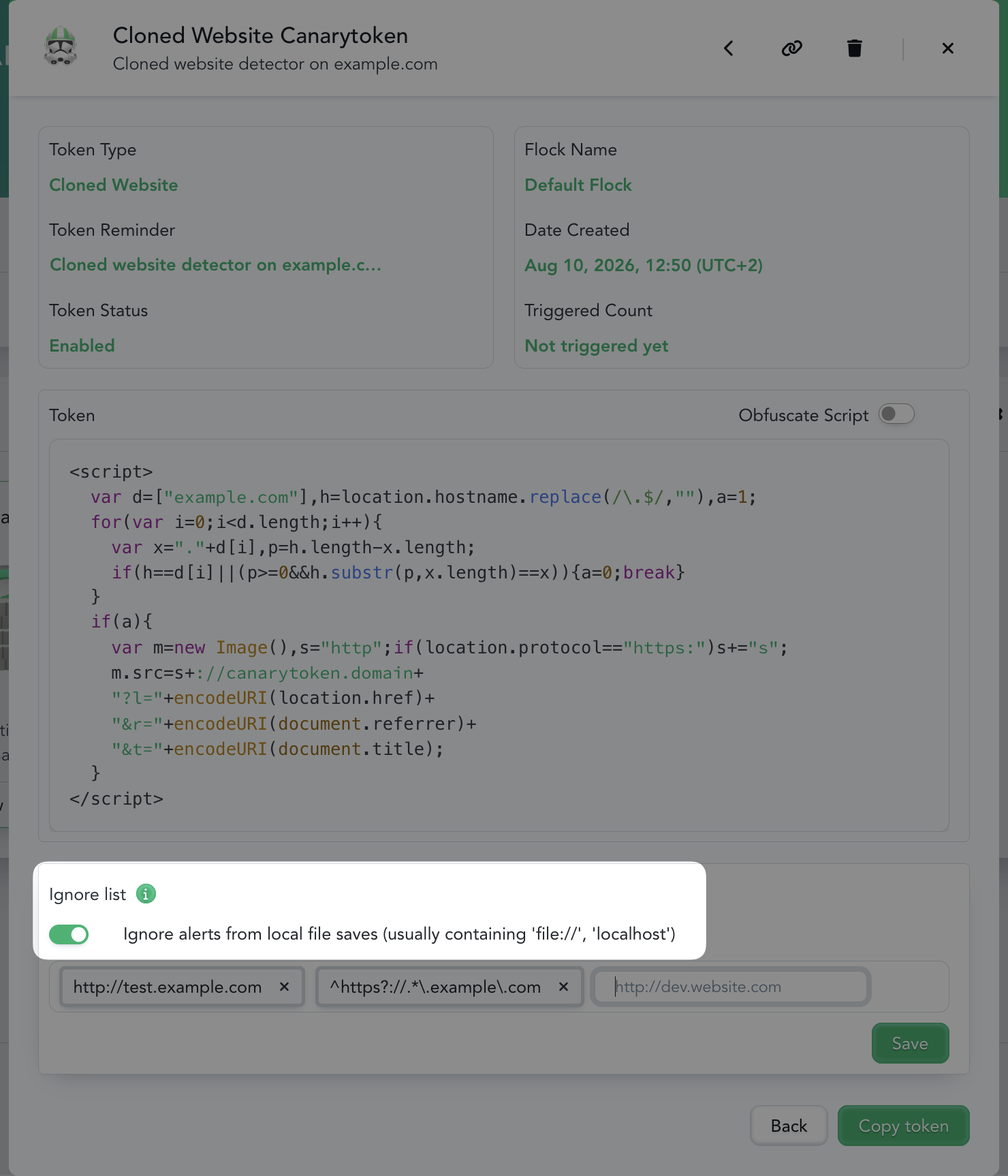Click the clone trooper token avatar icon
1008x1176 pixels.
61,46
